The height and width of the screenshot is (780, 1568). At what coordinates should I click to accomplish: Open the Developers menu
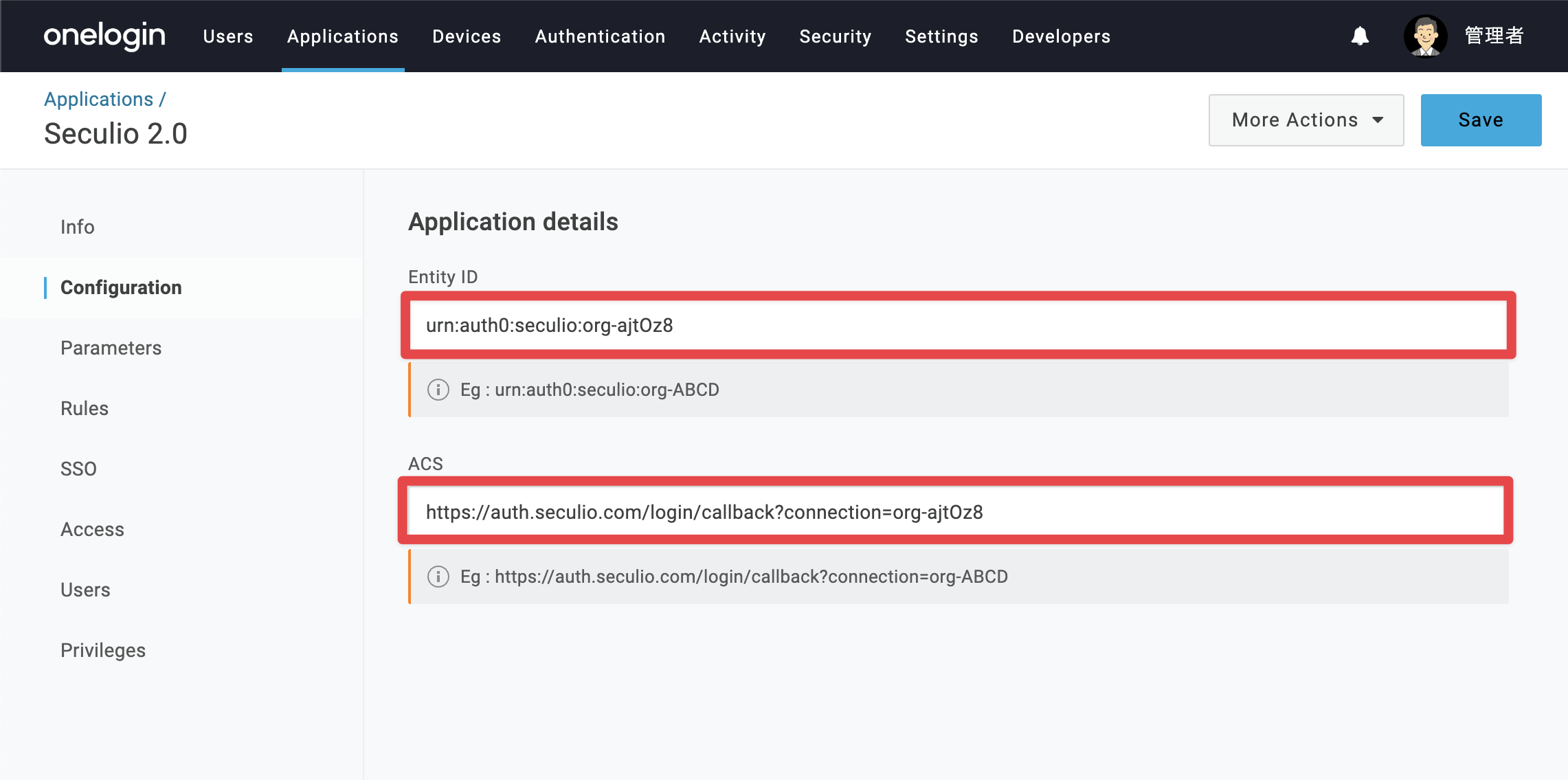pyautogui.click(x=1061, y=36)
